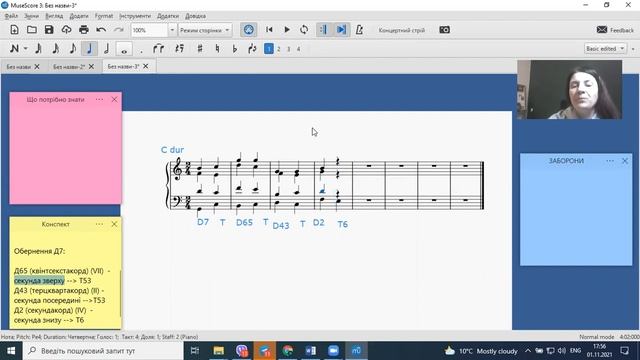The height and width of the screenshot is (360, 640).
Task: Close the Без назви-2 tab
Action: [x=91, y=66]
